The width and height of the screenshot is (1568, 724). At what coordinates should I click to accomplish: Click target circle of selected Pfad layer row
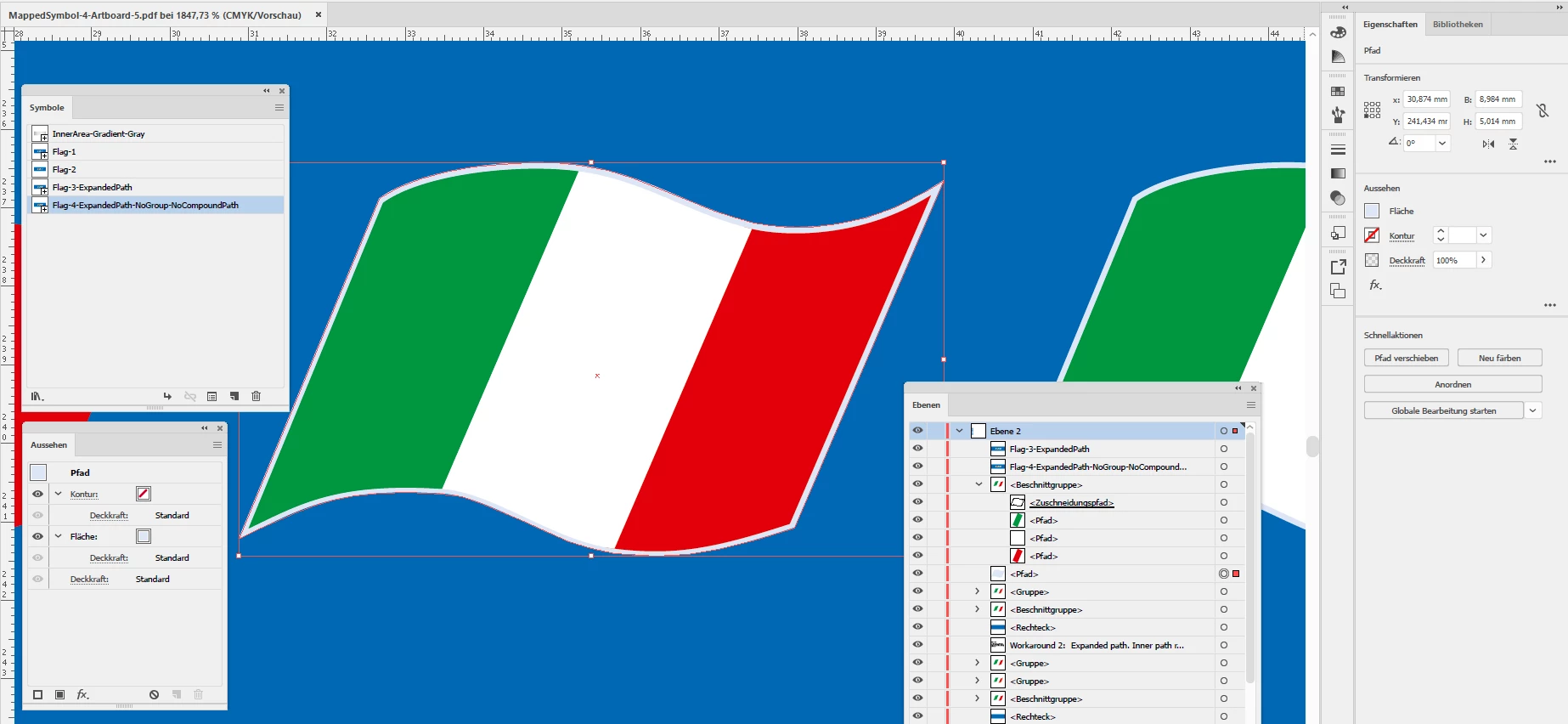coord(1223,574)
